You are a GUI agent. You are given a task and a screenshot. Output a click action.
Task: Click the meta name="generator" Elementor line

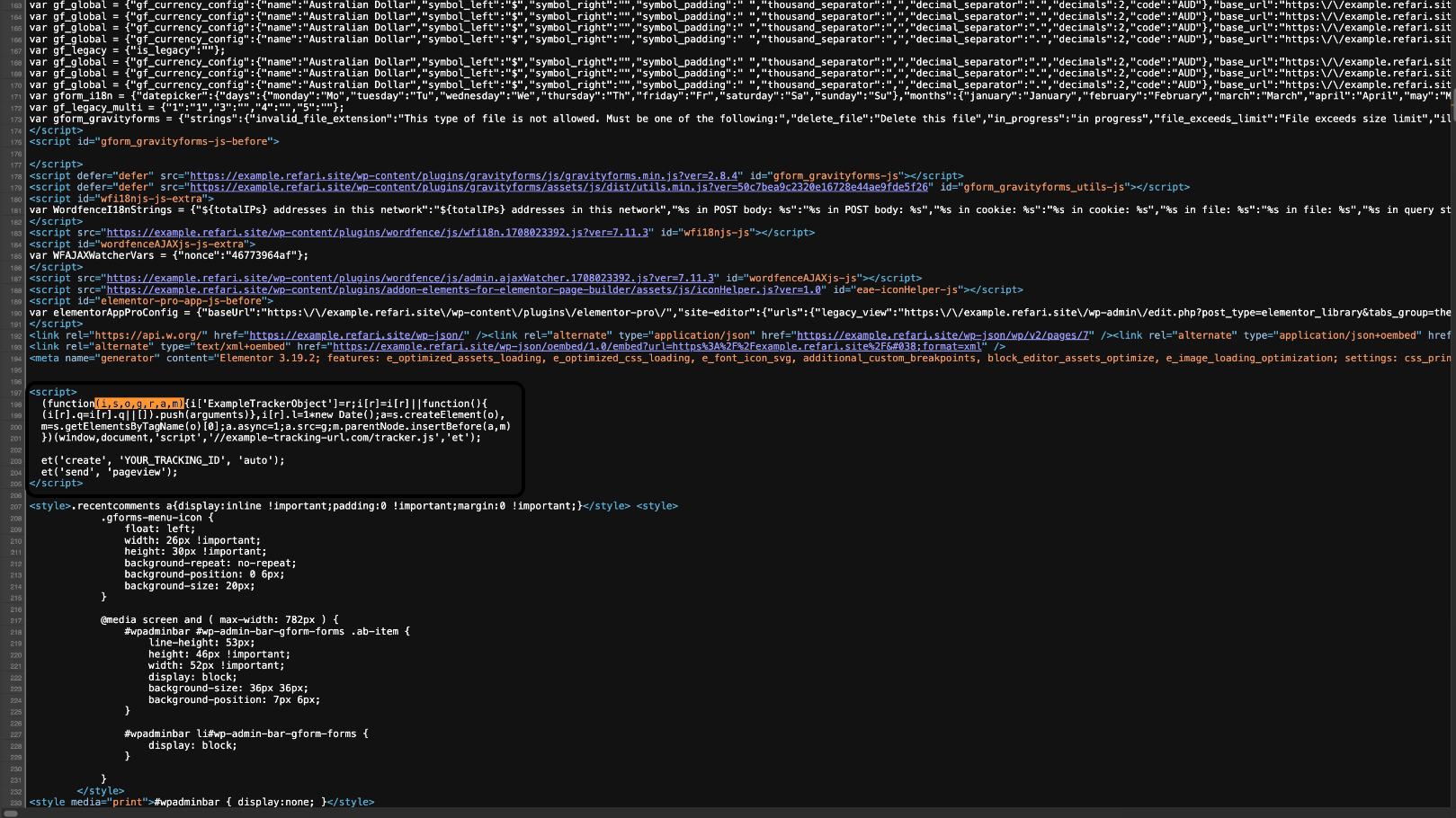[x=741, y=358]
